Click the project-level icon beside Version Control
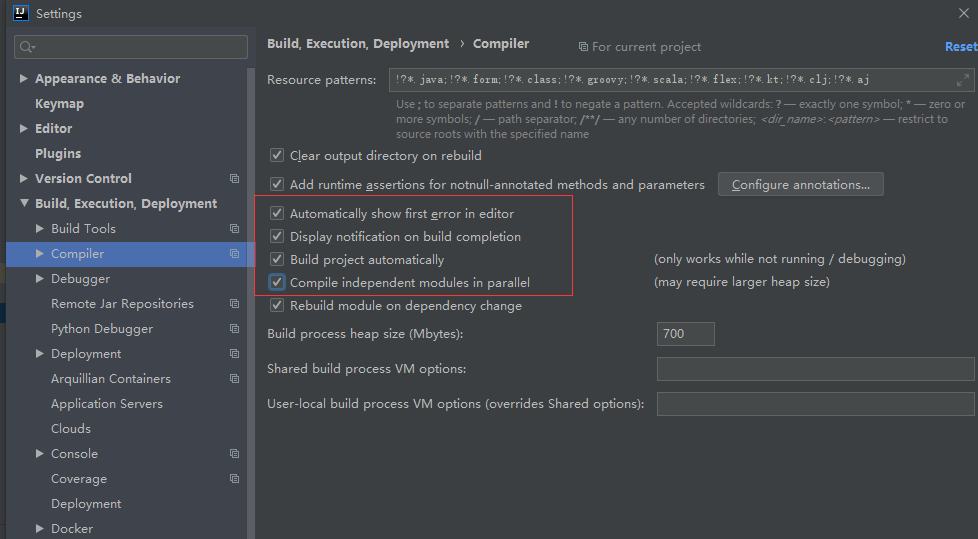The height and width of the screenshot is (539, 978). click(x=235, y=178)
